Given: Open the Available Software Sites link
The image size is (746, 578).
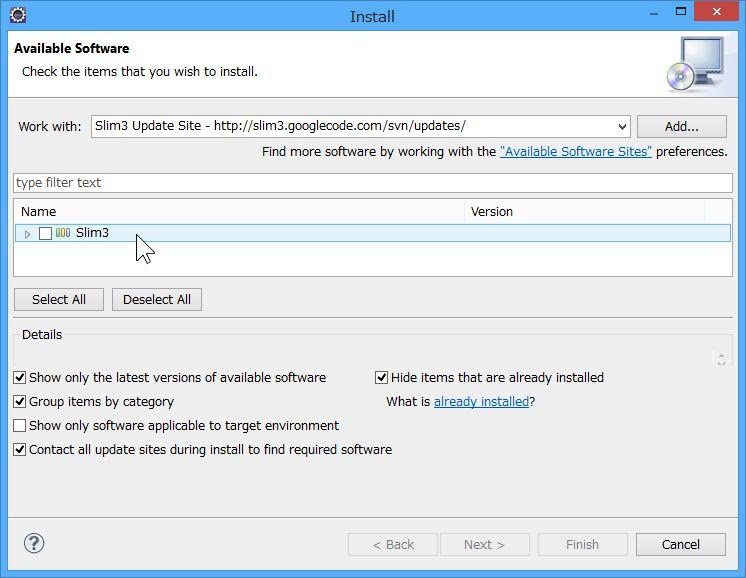Looking at the screenshot, I should click(575, 152).
